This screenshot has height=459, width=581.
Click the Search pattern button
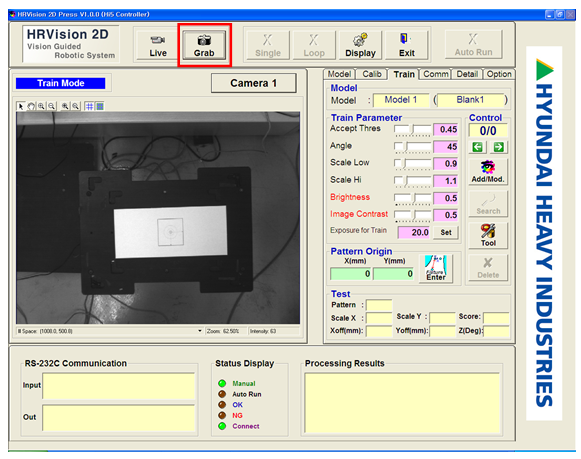488,204
